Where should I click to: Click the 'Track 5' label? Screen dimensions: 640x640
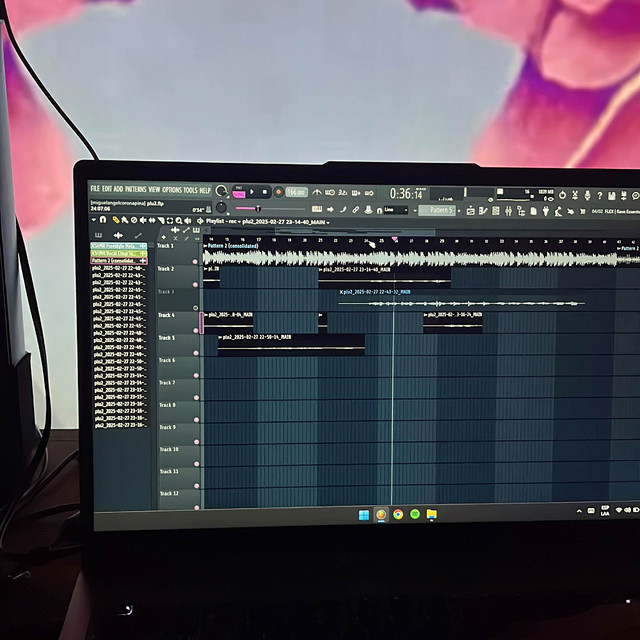(167, 338)
